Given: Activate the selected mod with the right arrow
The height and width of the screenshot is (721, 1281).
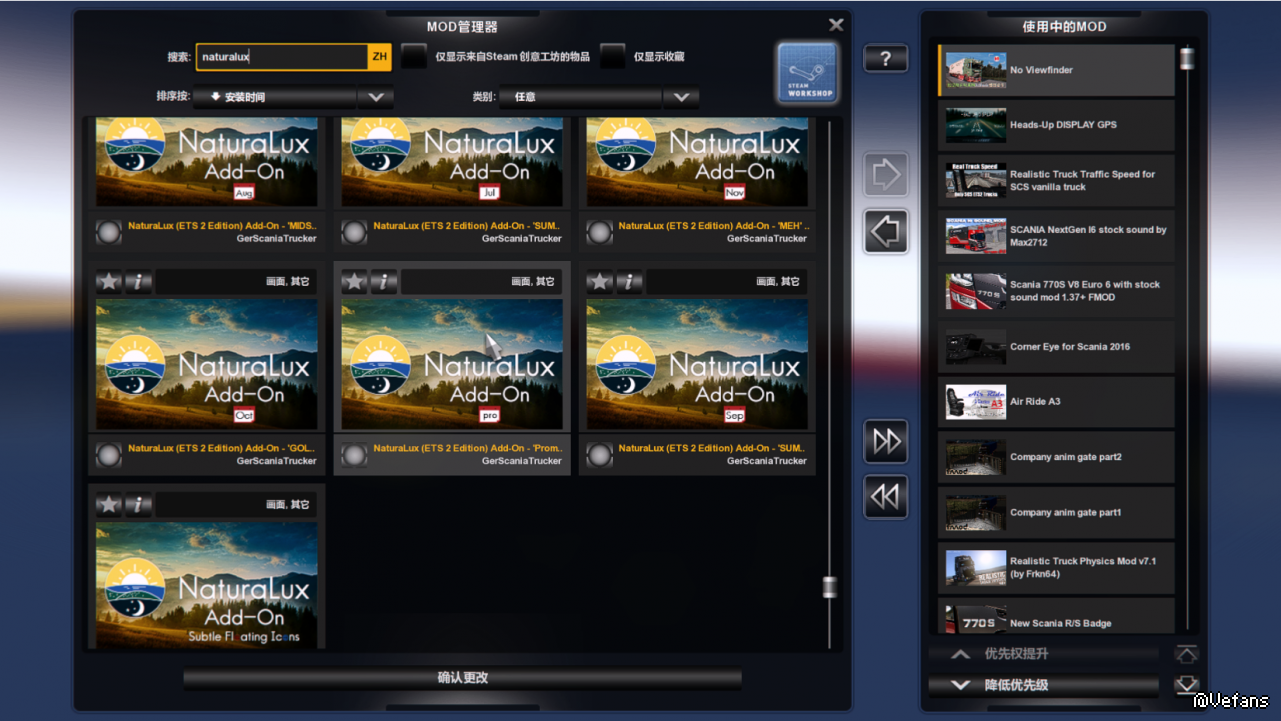Looking at the screenshot, I should (x=886, y=175).
